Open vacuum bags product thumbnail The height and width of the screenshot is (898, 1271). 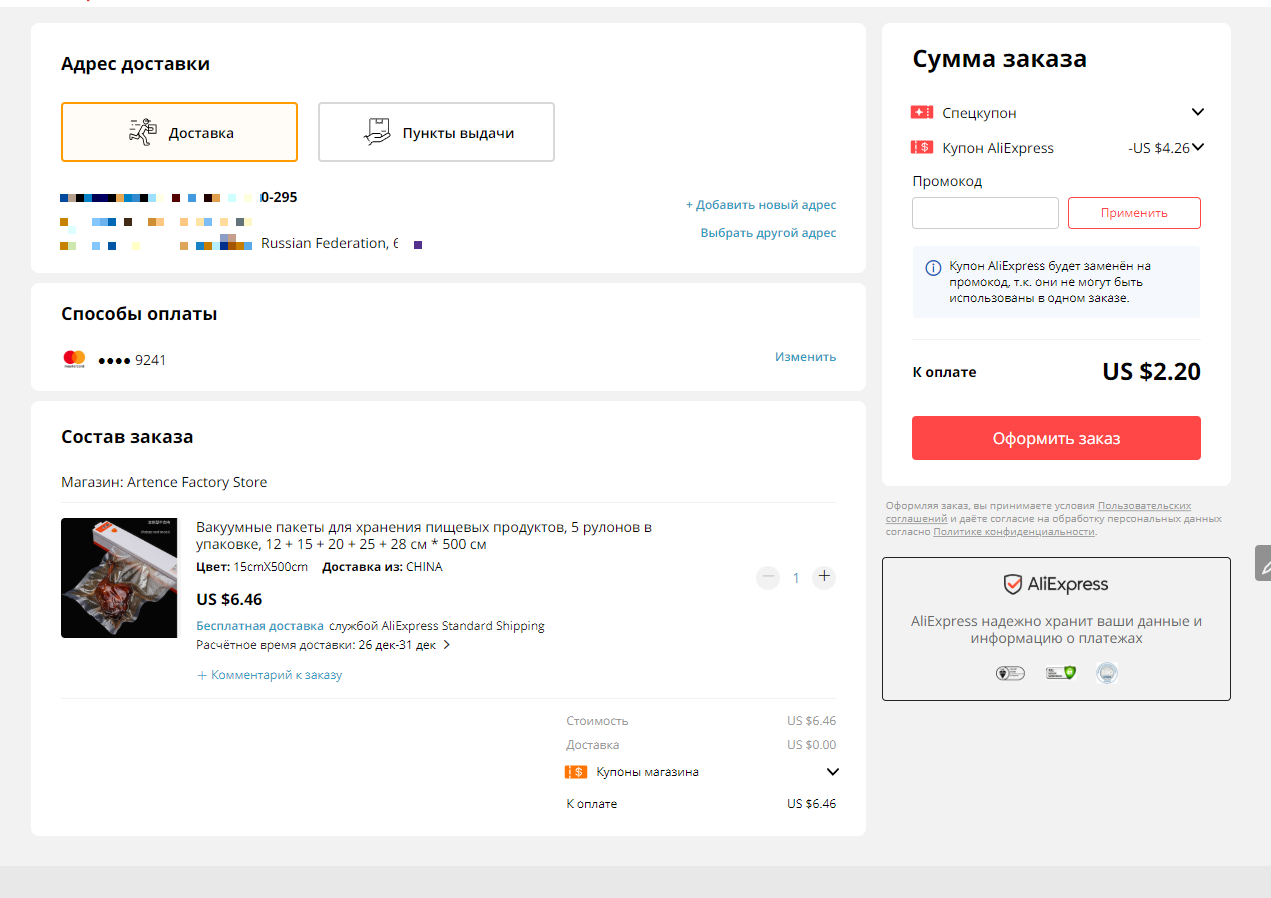(x=119, y=578)
